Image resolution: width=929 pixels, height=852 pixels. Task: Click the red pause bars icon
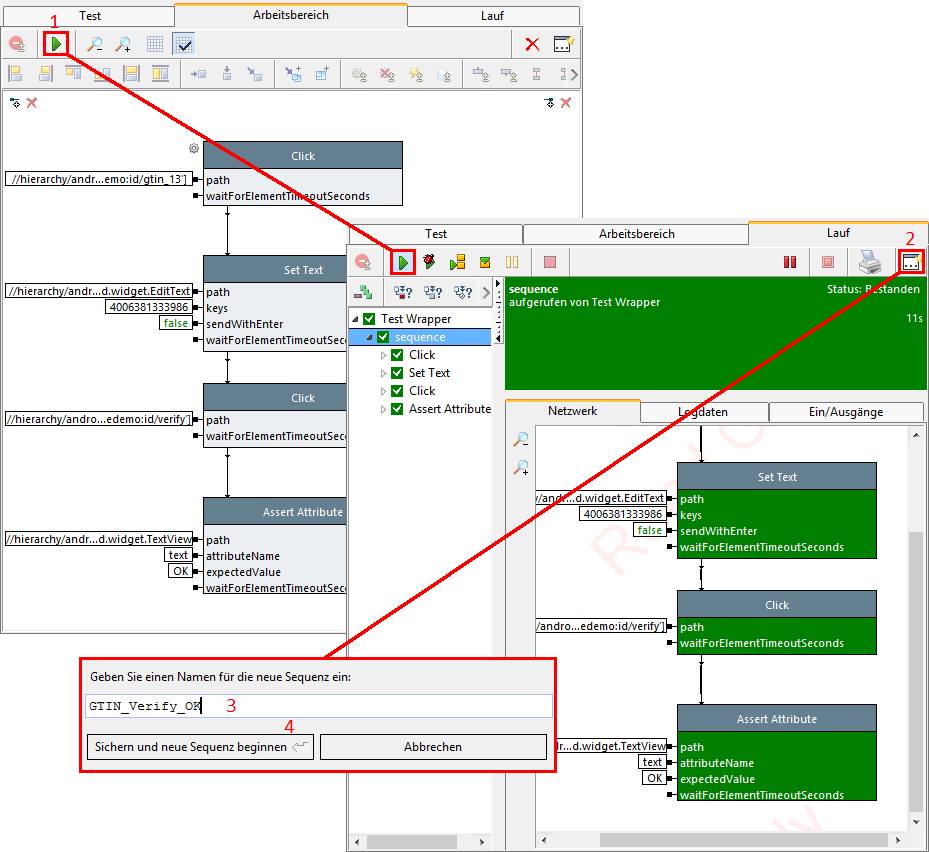790,262
